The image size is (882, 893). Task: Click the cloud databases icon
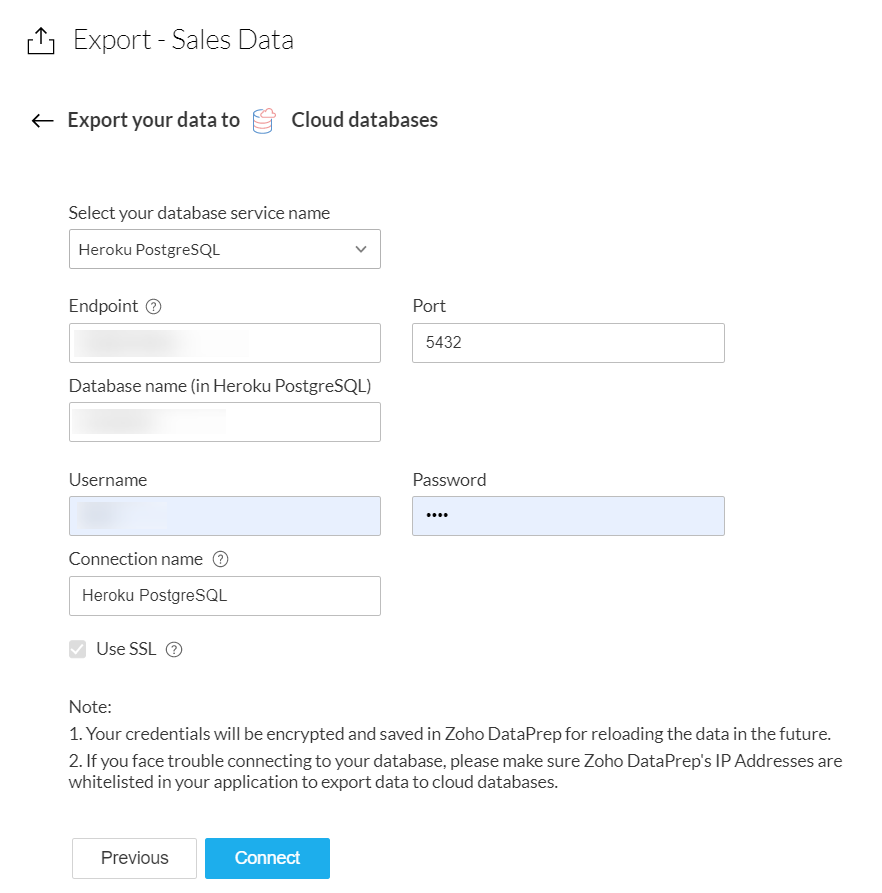(264, 121)
